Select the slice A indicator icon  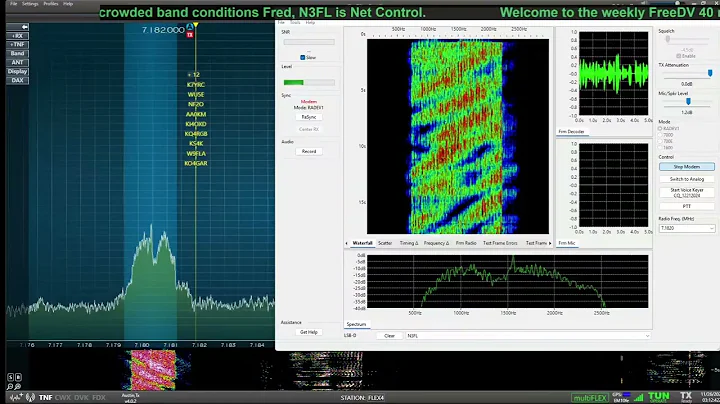tap(190, 28)
